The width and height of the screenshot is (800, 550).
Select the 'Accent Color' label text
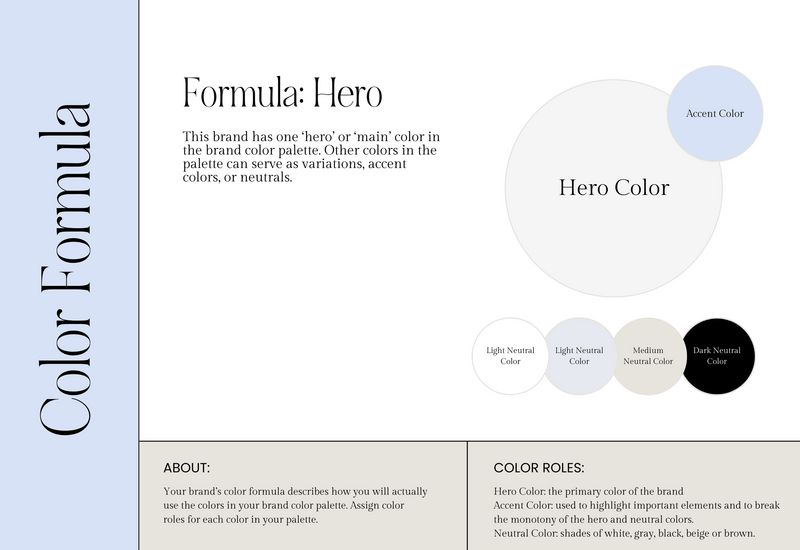pyautogui.click(x=715, y=113)
